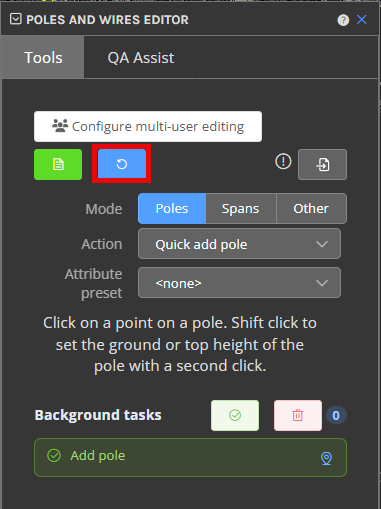This screenshot has width=381, height=509.
Task: Select Poles mode
Action: coord(172,208)
